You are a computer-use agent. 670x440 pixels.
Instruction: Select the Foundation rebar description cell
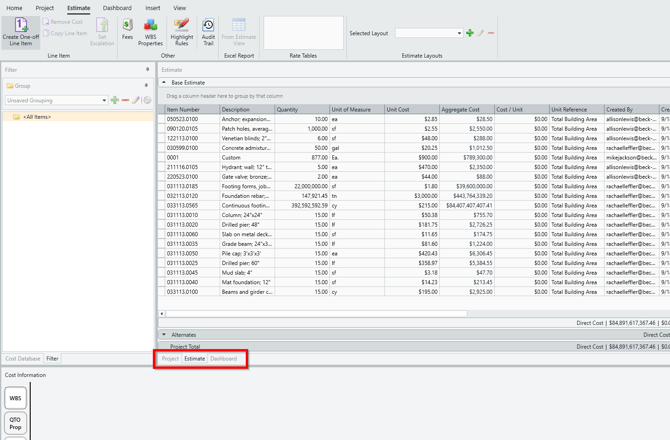[247, 196]
